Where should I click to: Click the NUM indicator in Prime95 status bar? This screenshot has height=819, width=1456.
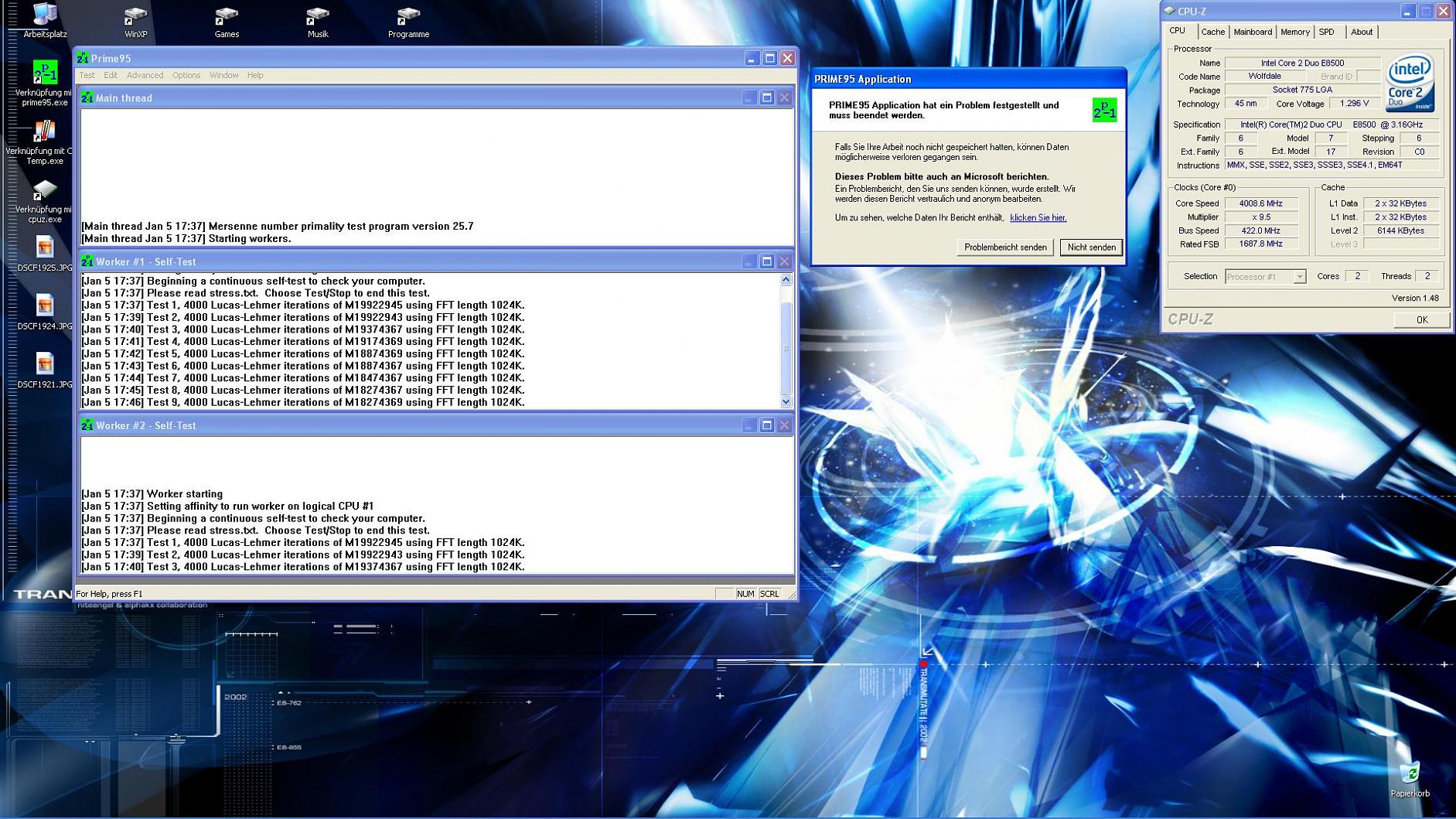(x=745, y=594)
